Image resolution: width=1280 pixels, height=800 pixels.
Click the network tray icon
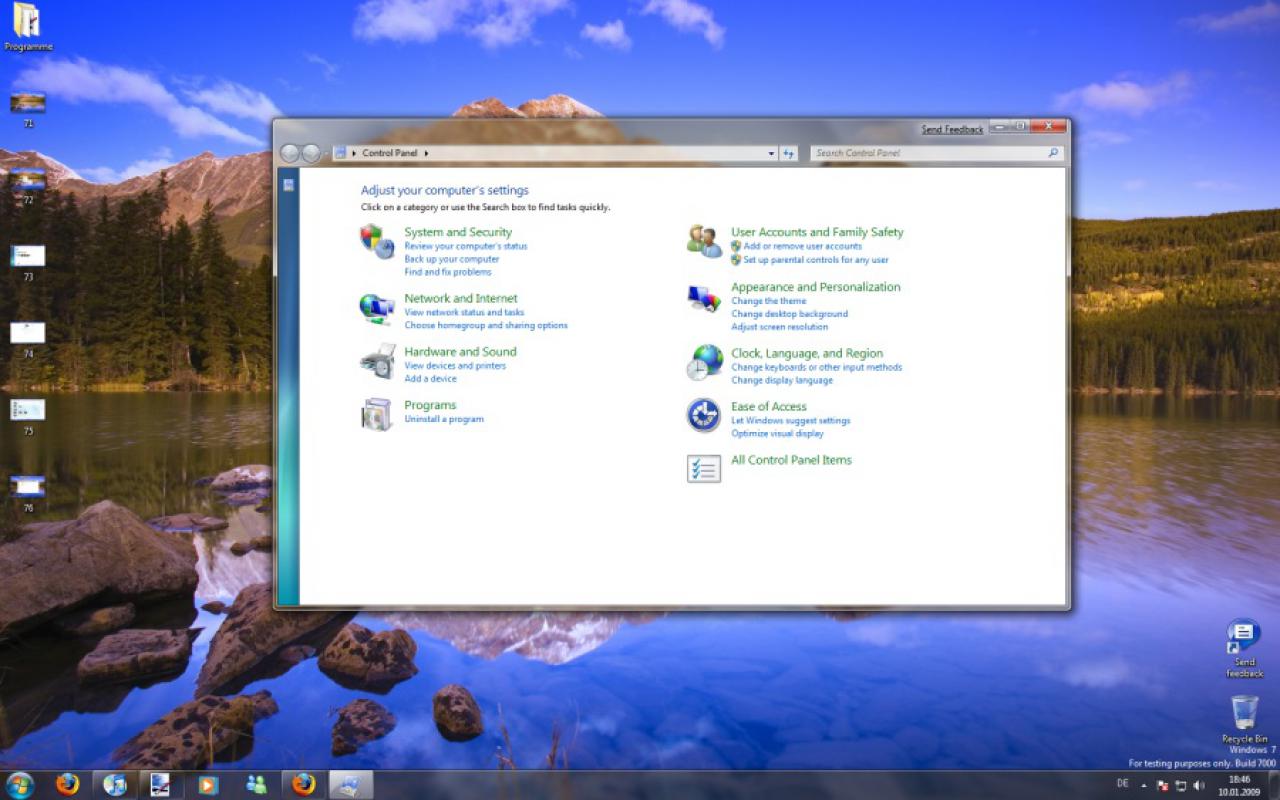[1181, 786]
